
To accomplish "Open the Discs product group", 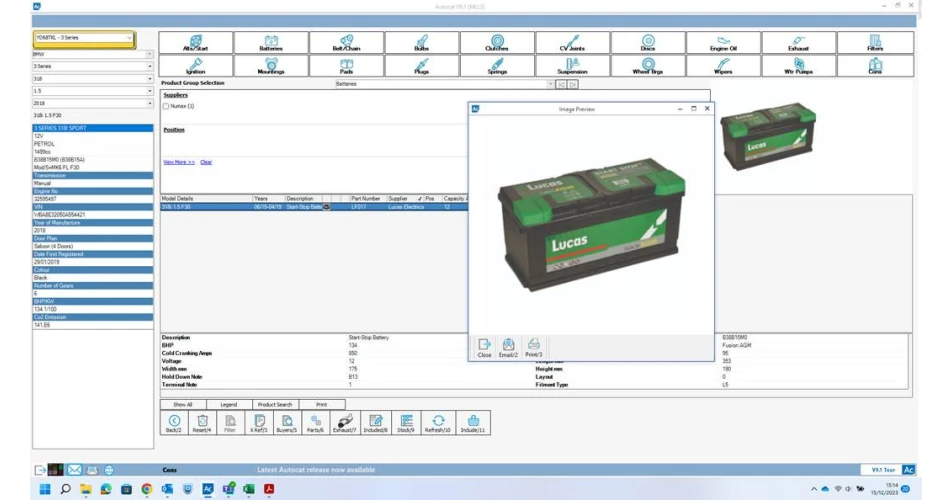I will click(x=648, y=43).
